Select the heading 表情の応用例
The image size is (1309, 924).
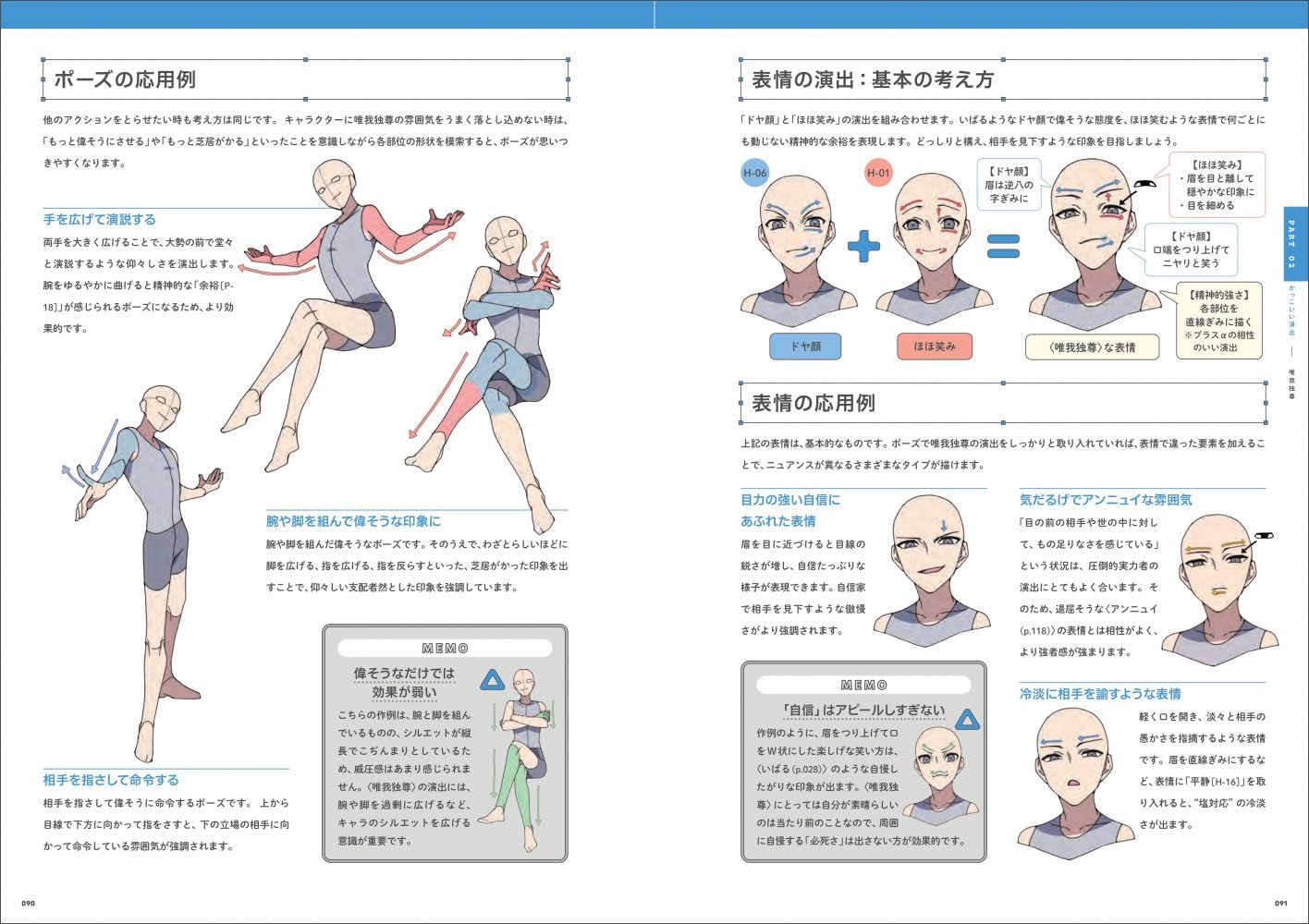pos(813,403)
